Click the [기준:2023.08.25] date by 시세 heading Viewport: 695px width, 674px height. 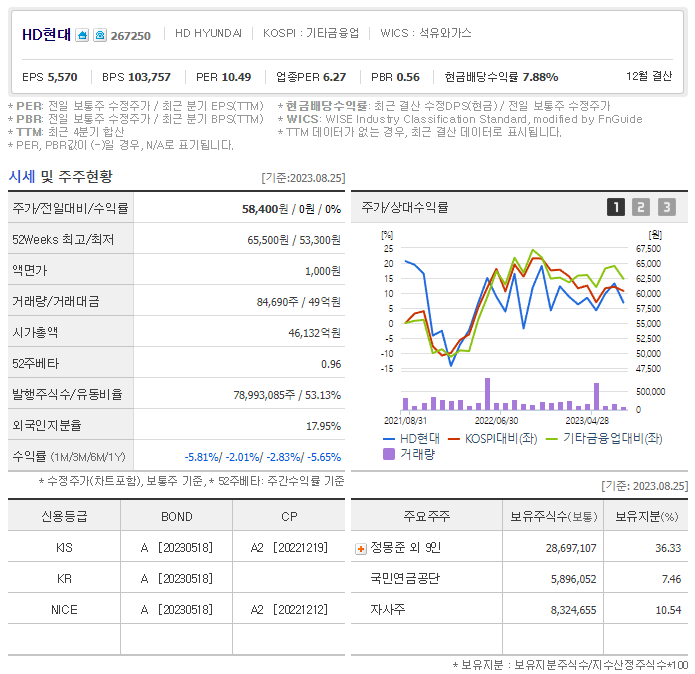tap(303, 178)
